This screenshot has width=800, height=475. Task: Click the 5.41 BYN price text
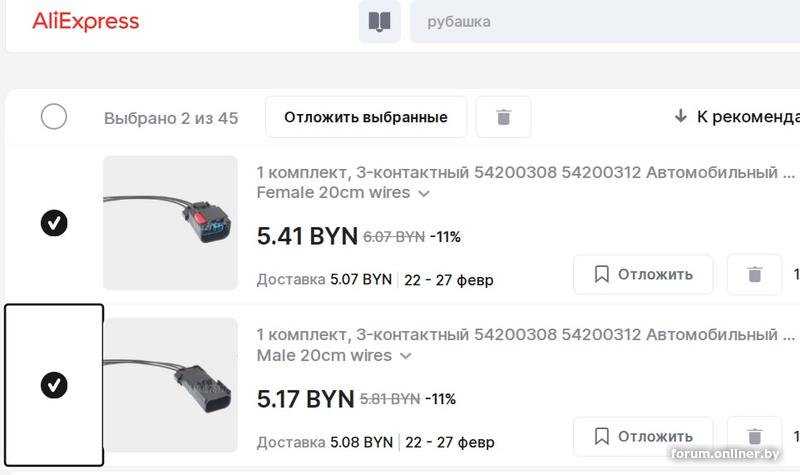(307, 236)
